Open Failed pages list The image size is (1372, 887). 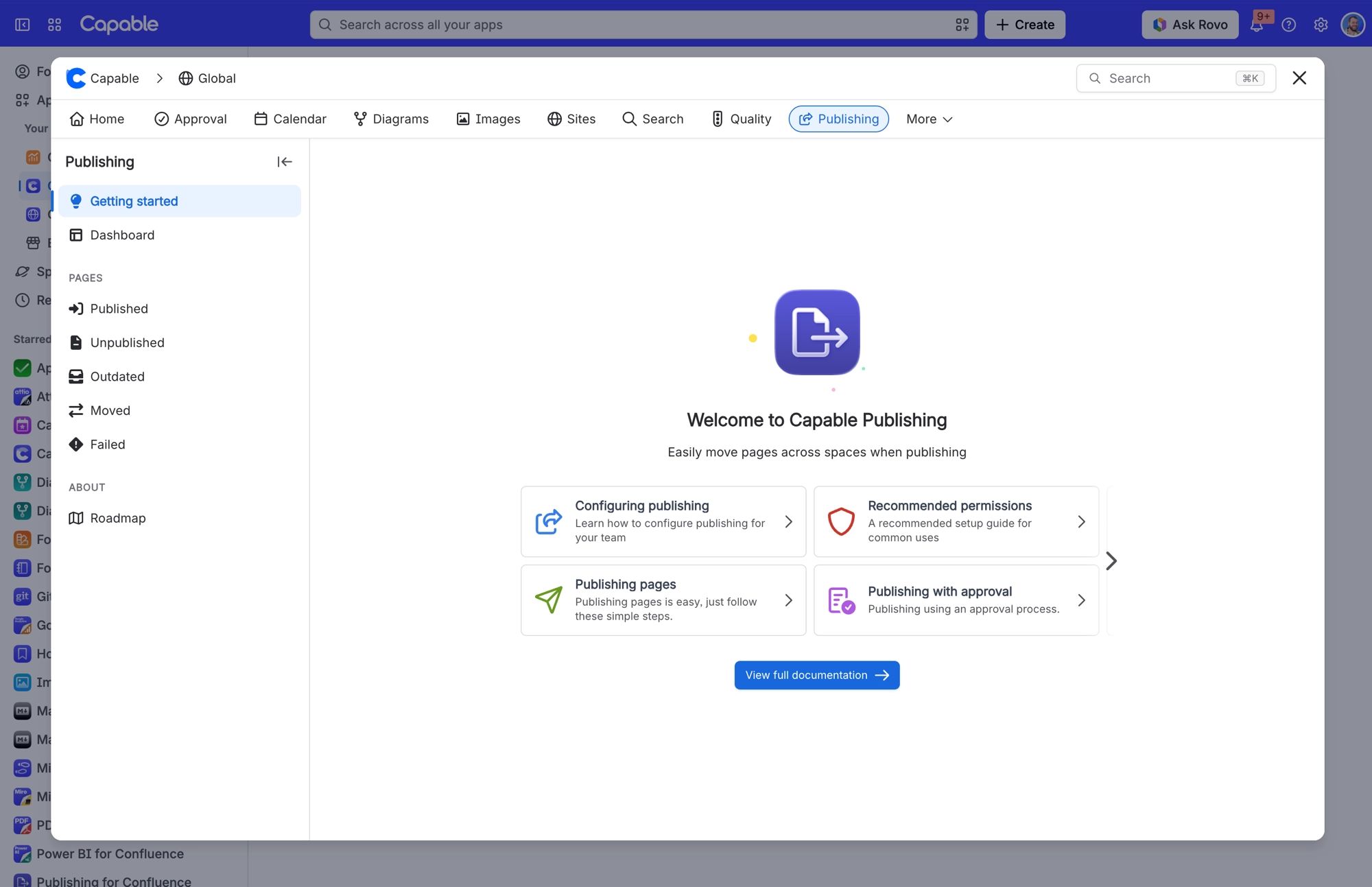pos(179,445)
